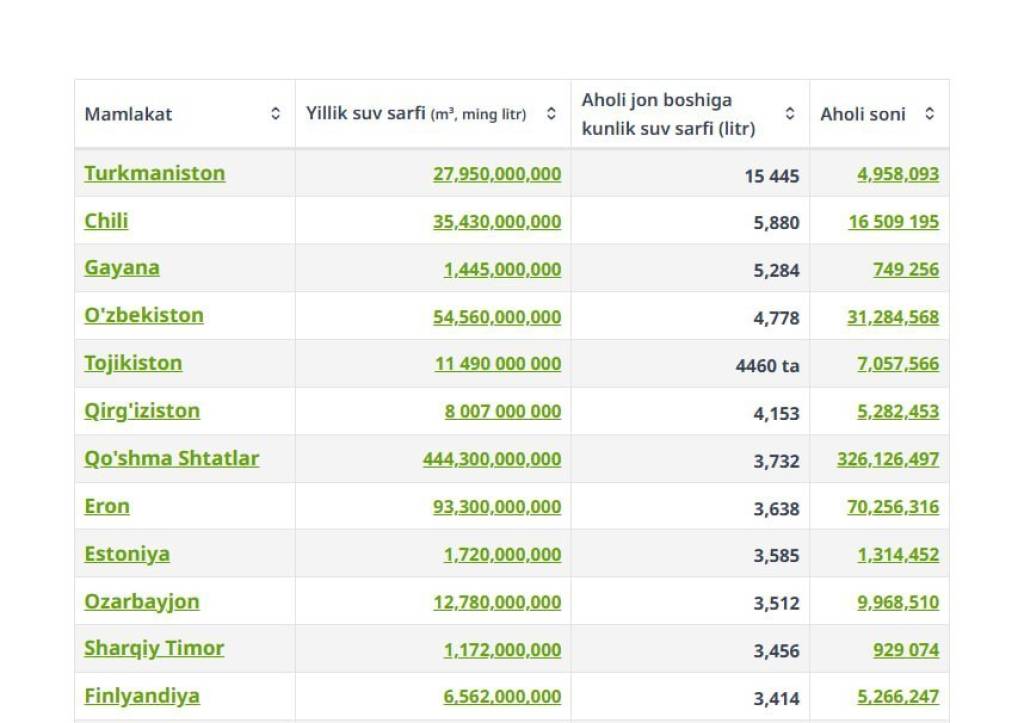Screen dimensions: 1024x723
Task: Open Qirg'iziston country link
Action: pyautogui.click(x=142, y=411)
